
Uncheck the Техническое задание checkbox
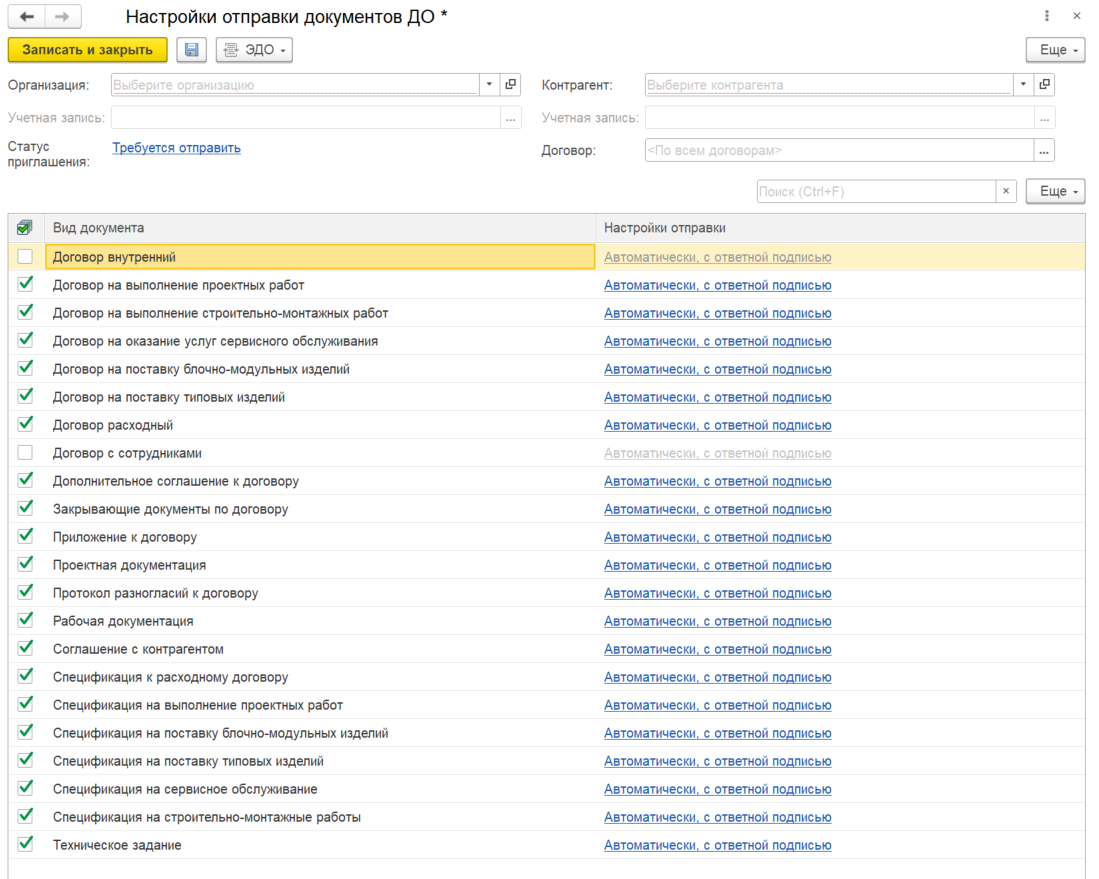(25, 844)
